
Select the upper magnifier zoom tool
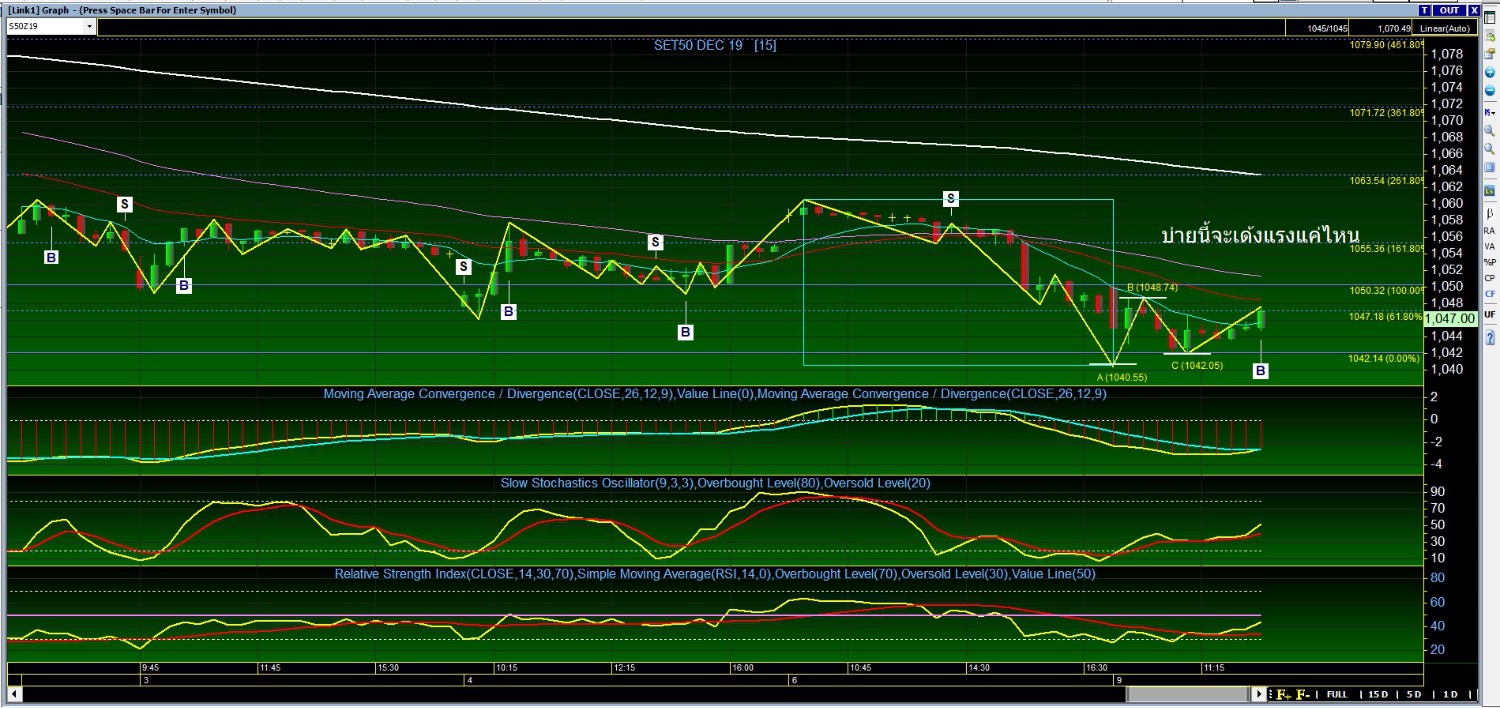click(1489, 131)
